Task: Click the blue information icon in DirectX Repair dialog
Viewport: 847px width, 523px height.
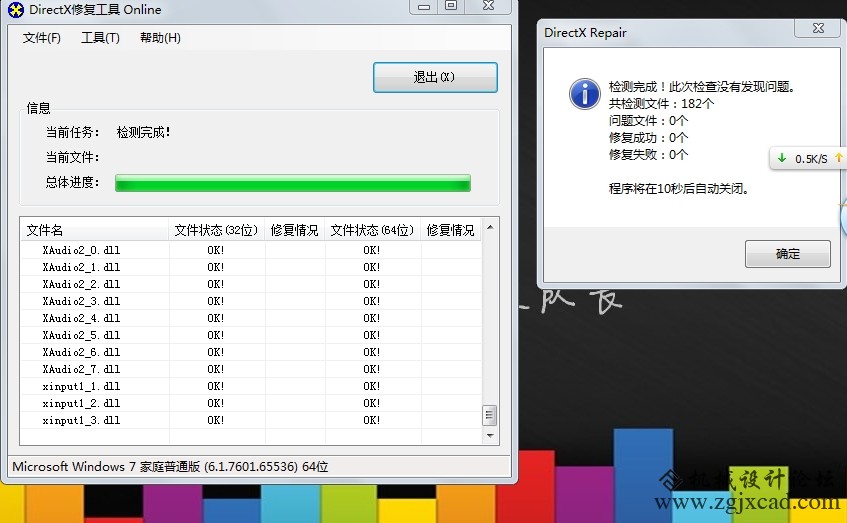Action: point(584,94)
